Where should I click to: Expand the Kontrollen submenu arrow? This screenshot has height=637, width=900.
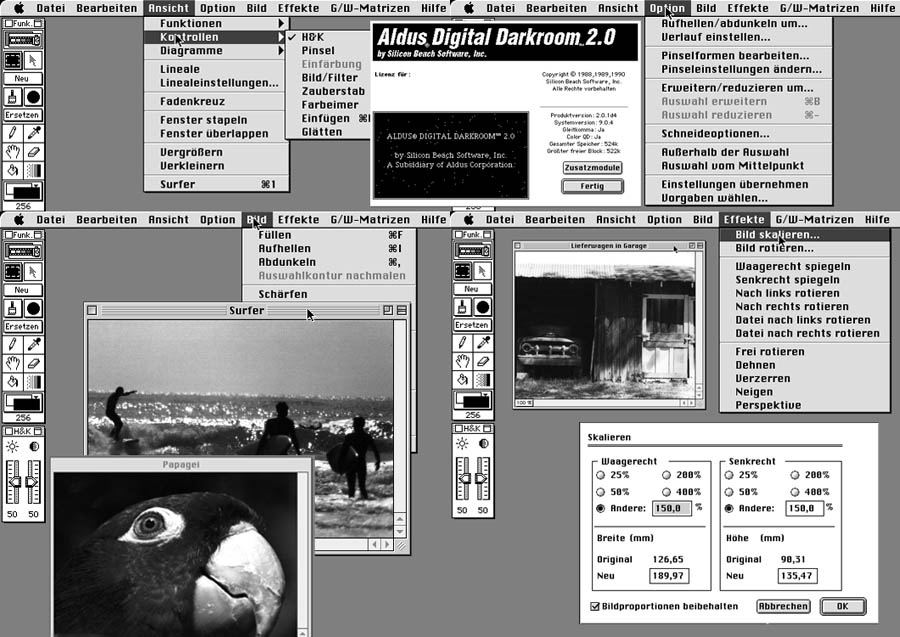[281, 37]
